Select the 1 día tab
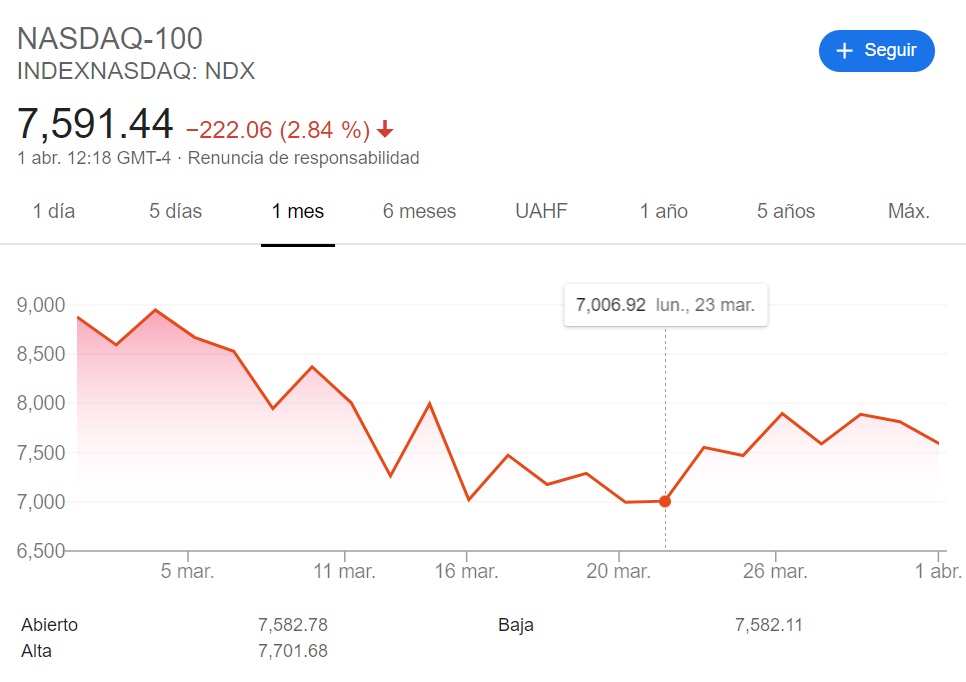Image resolution: width=966 pixels, height=682 pixels. pyautogui.click(x=54, y=211)
